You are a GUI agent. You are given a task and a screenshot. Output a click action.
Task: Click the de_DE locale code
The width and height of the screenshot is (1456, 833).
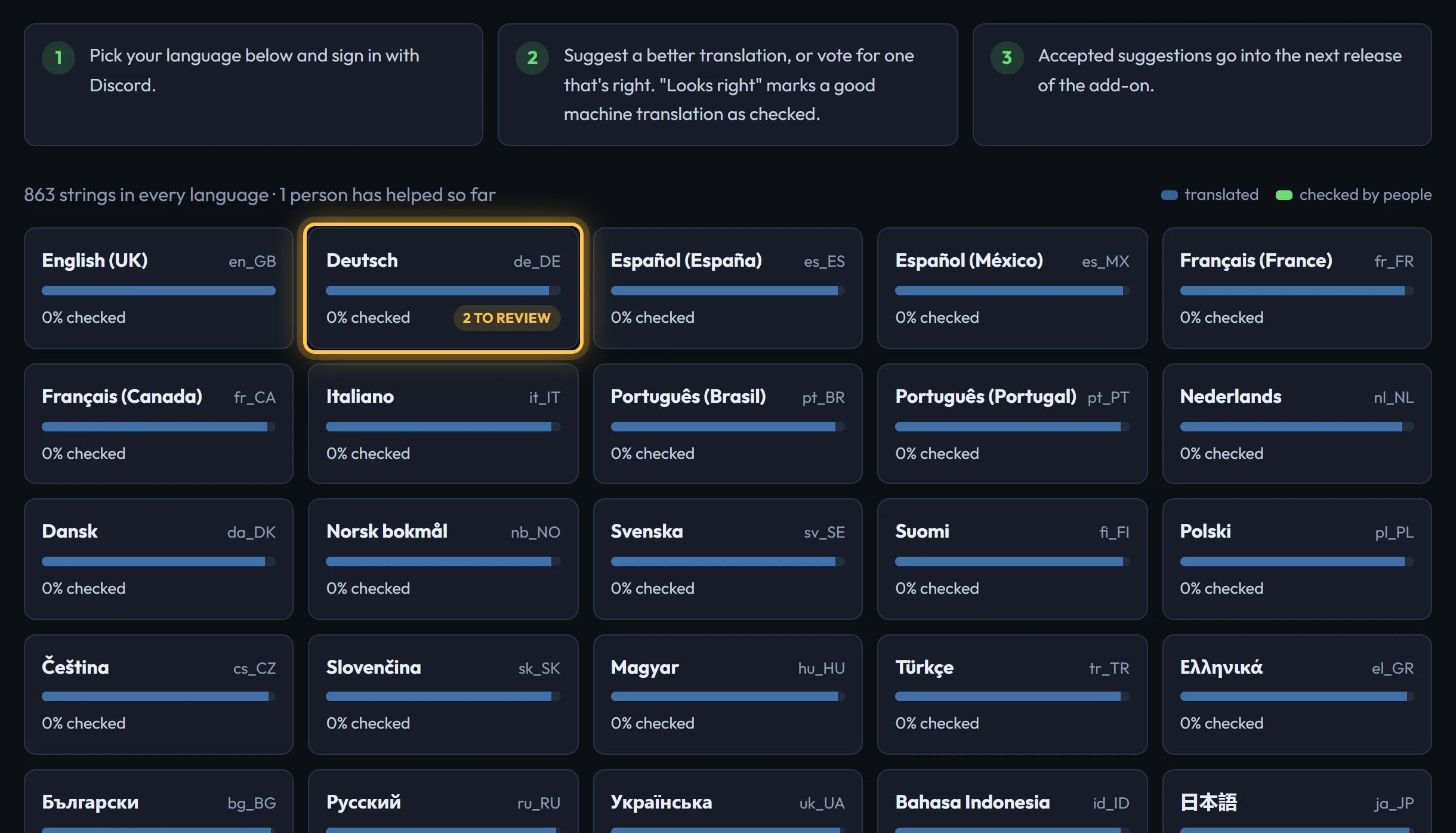[x=536, y=261]
